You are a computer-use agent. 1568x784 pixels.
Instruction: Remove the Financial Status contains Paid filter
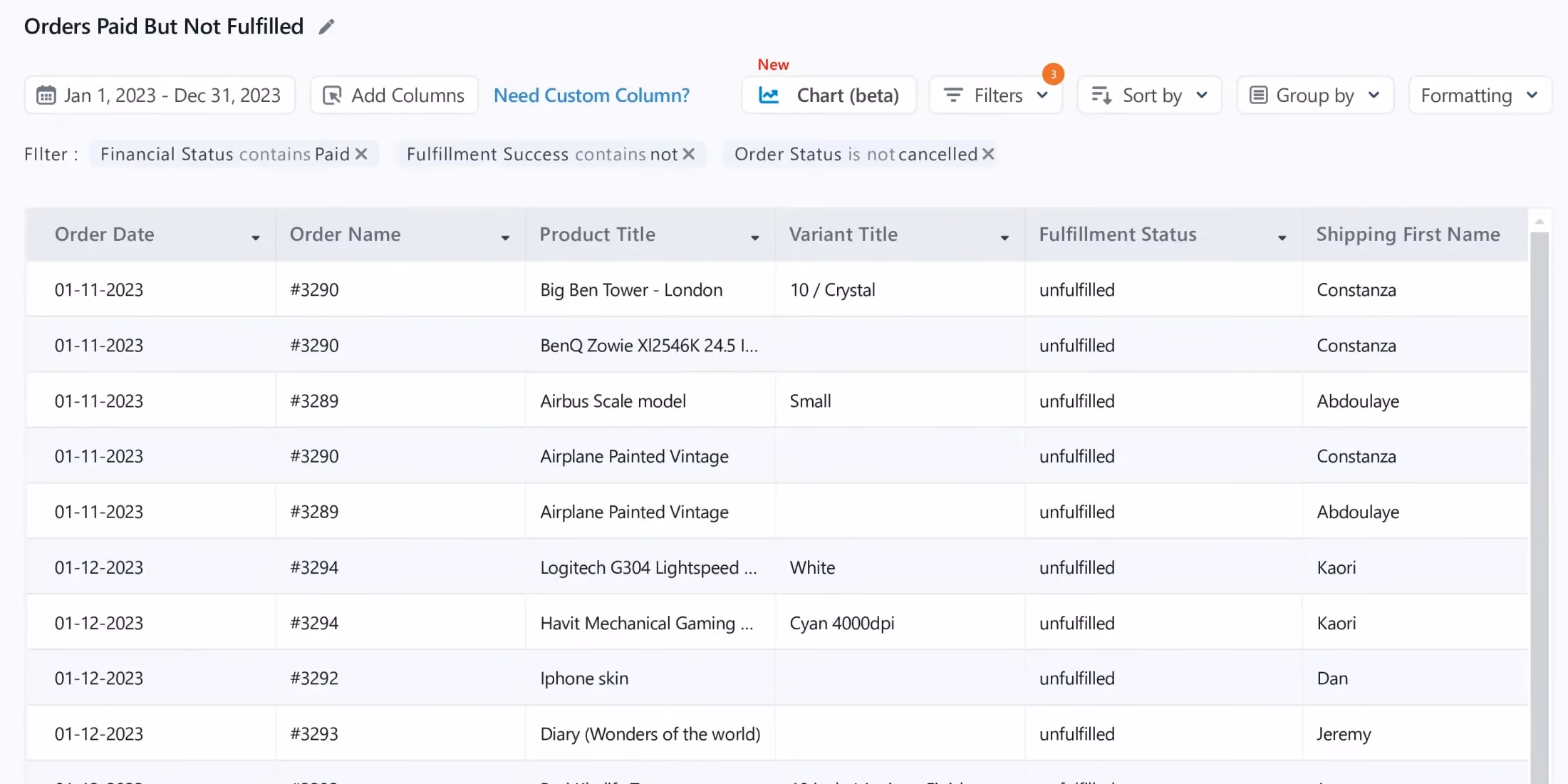[x=361, y=154]
